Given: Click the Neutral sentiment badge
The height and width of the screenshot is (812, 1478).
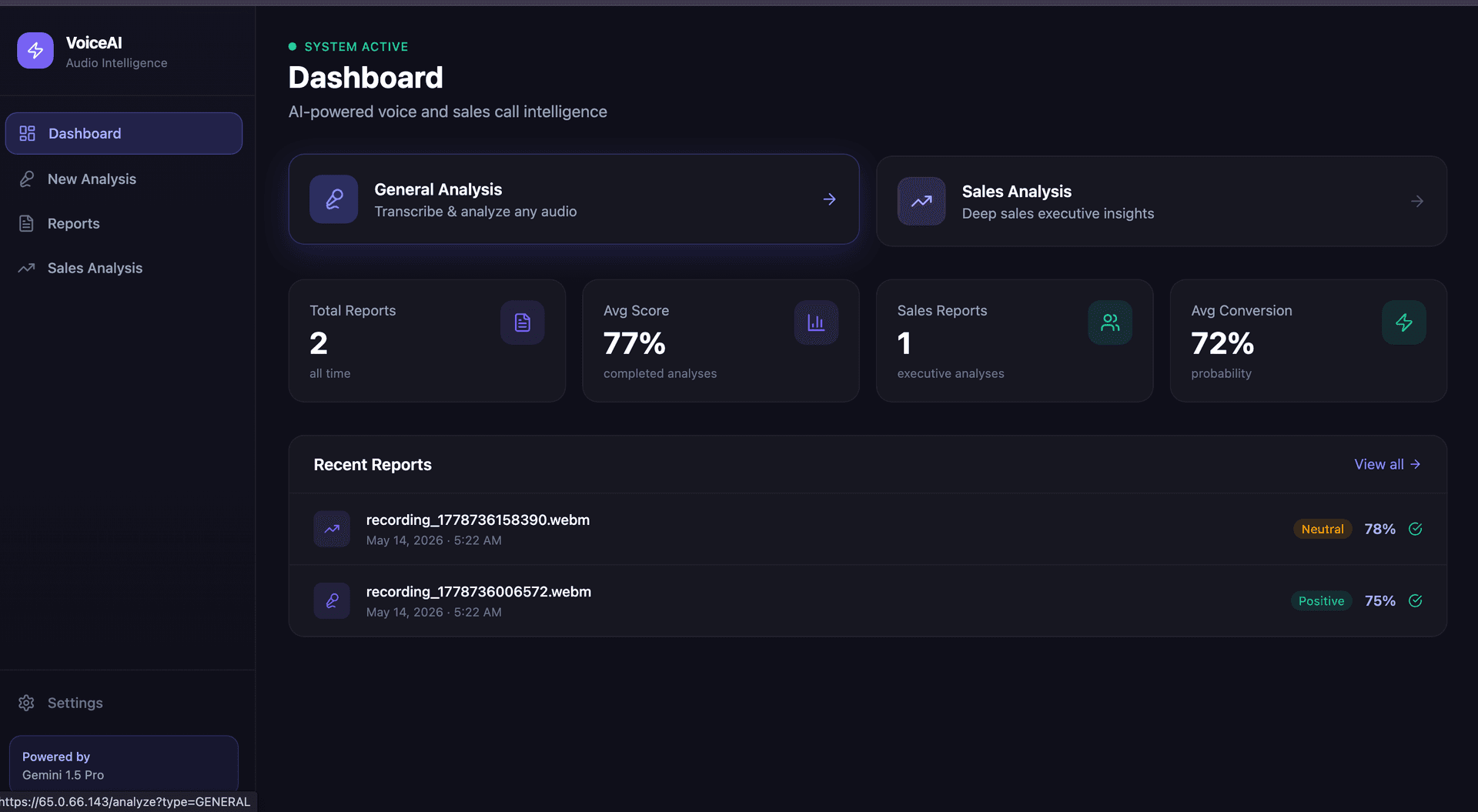Looking at the screenshot, I should (1323, 529).
